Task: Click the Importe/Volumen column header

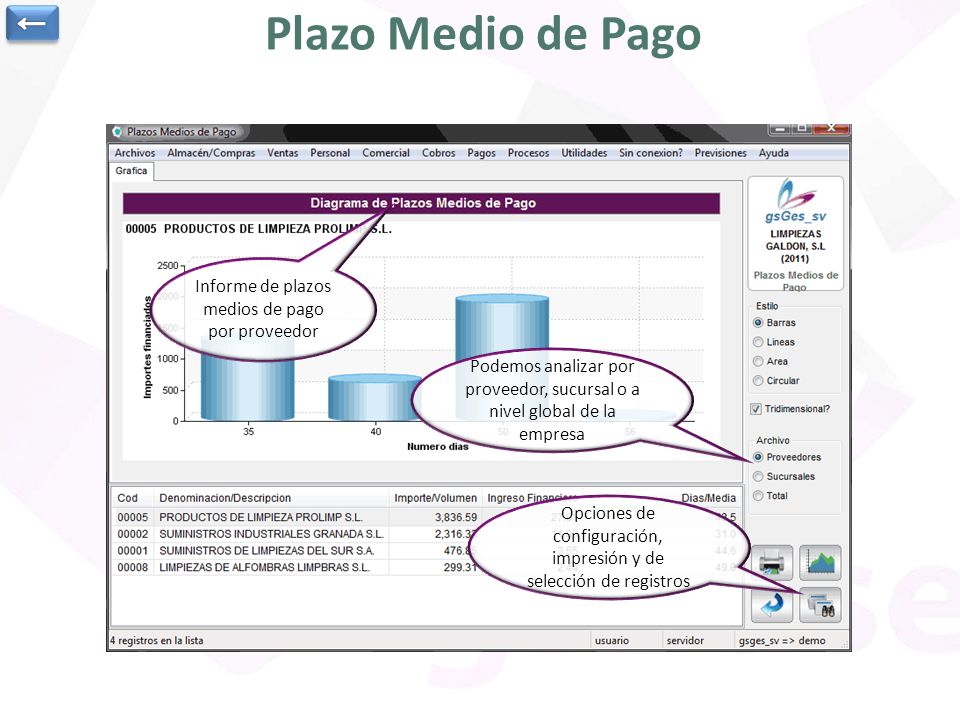Action: pos(435,498)
